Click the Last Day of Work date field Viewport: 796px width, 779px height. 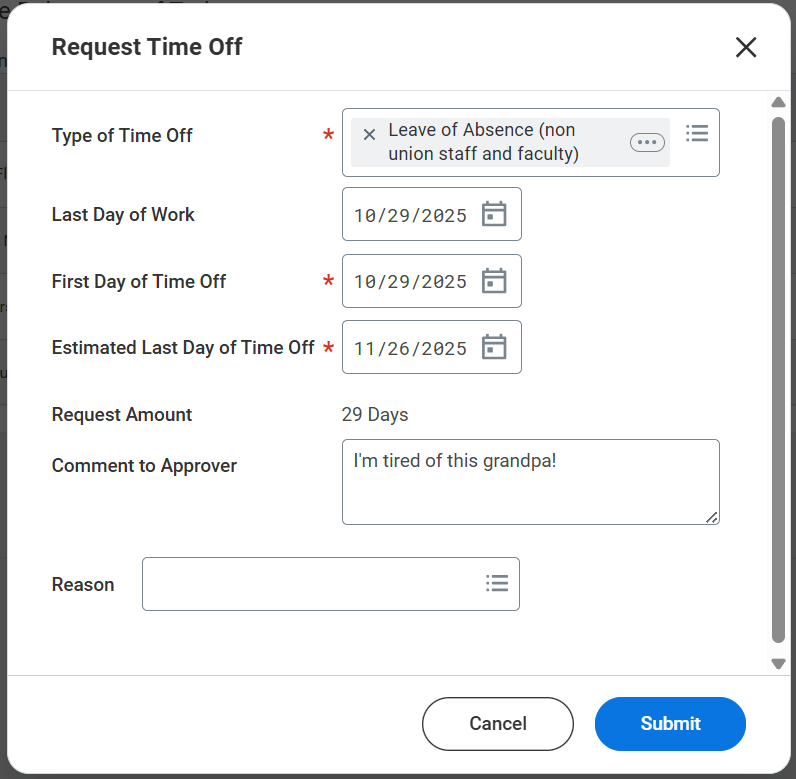(410, 215)
